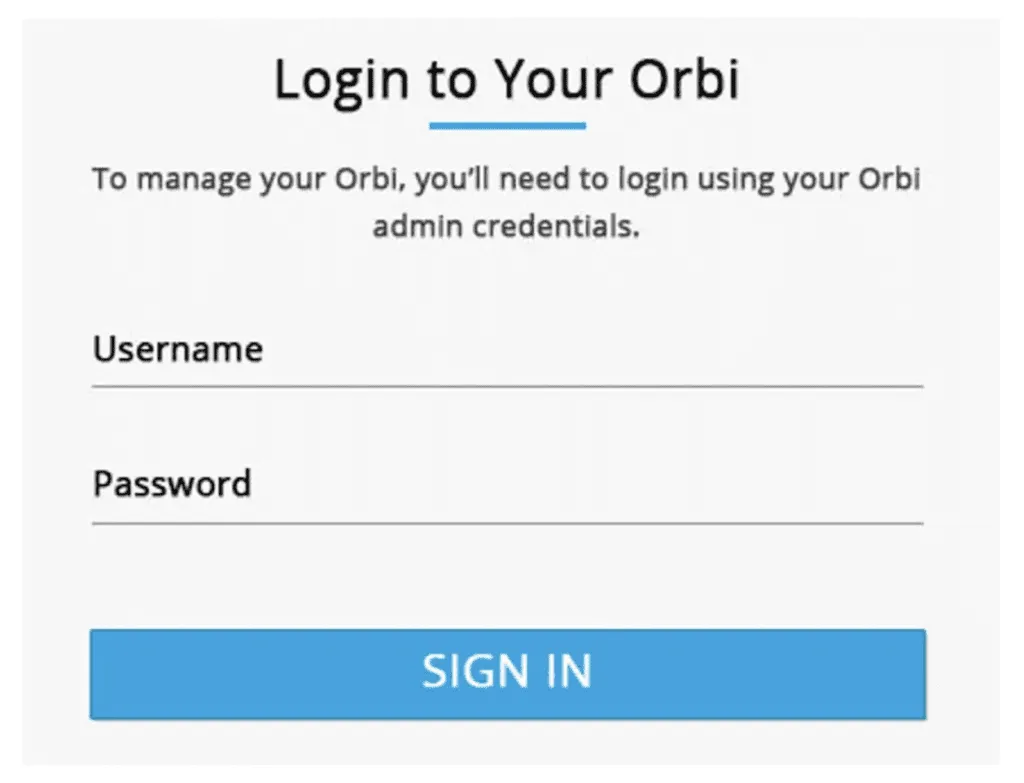Click "admin credentials." on the second line
This screenshot has width=1024, height=783.
pos(506,227)
